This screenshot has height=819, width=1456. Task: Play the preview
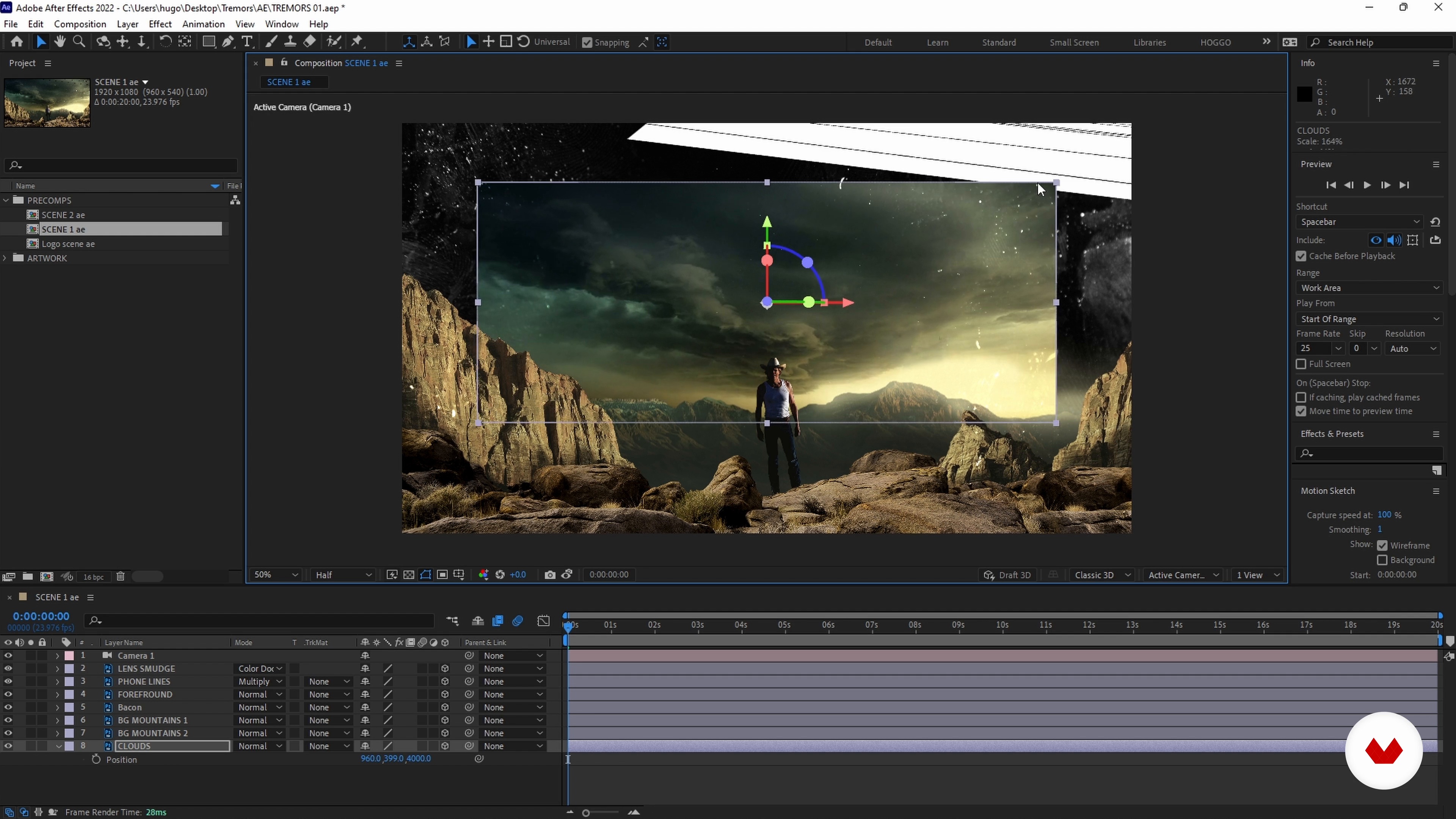(1367, 185)
